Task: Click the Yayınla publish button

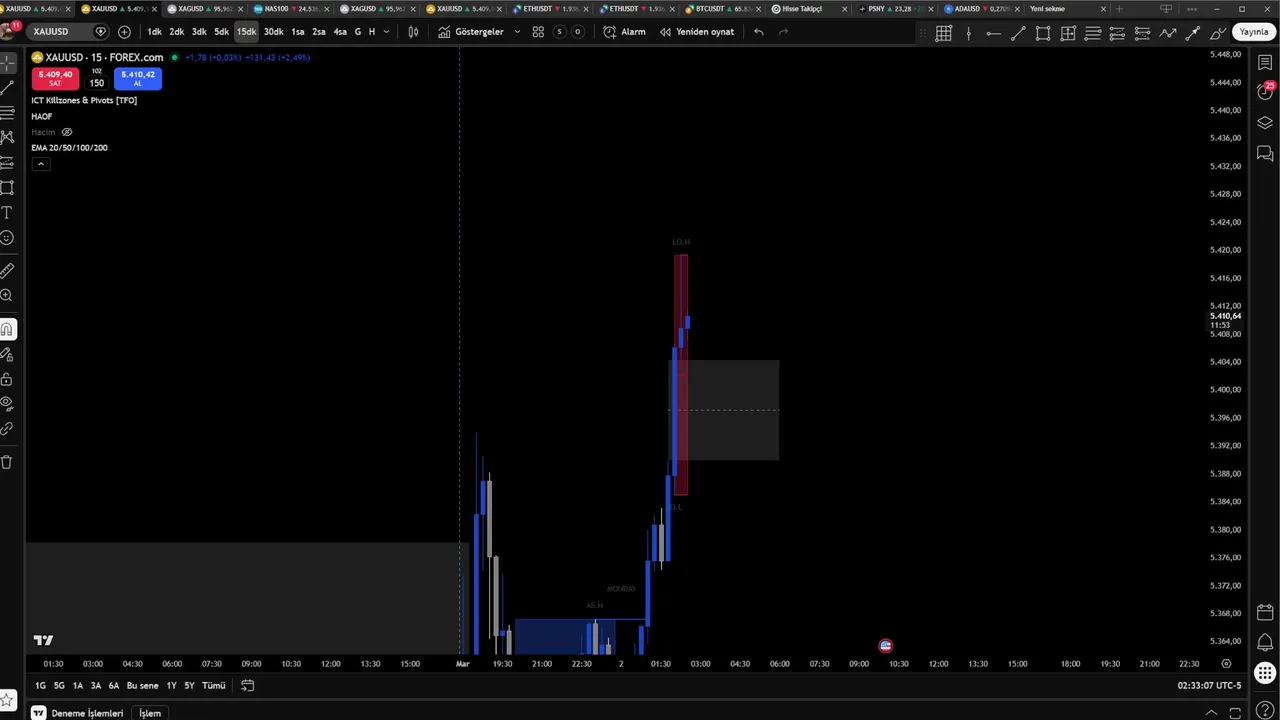Action: tap(1254, 32)
